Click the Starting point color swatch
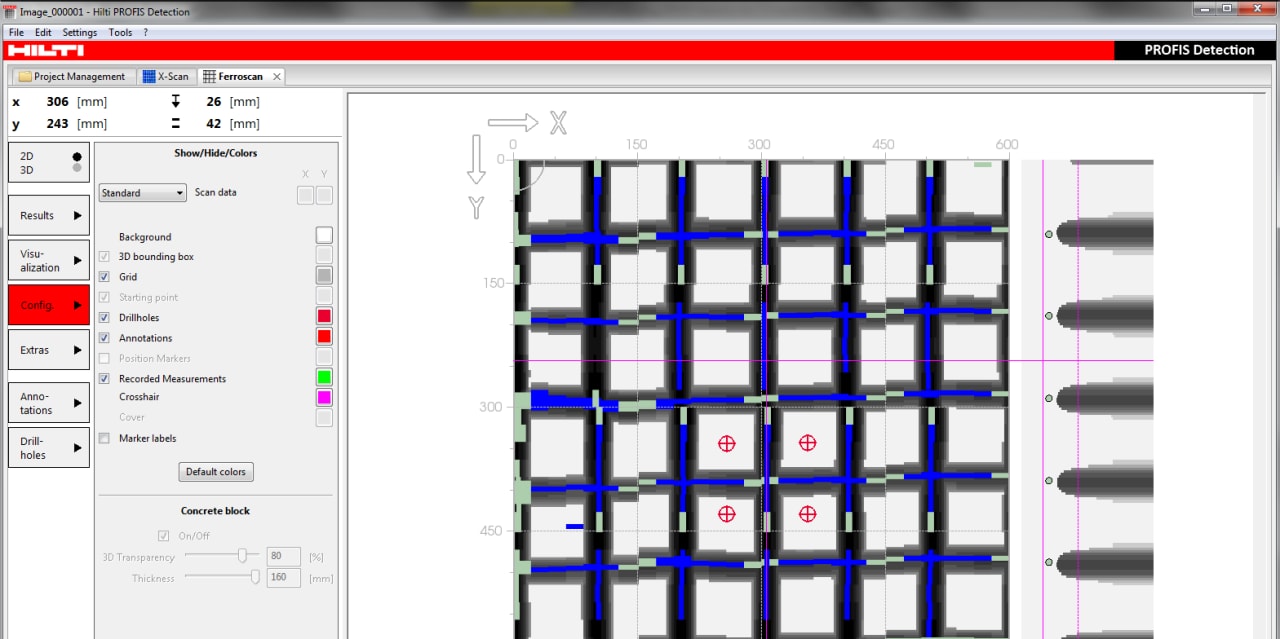 [324, 296]
